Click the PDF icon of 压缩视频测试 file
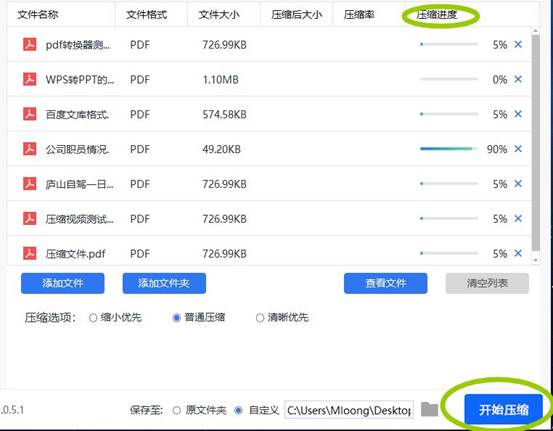Screen dimensions: 553x431 click(30, 219)
